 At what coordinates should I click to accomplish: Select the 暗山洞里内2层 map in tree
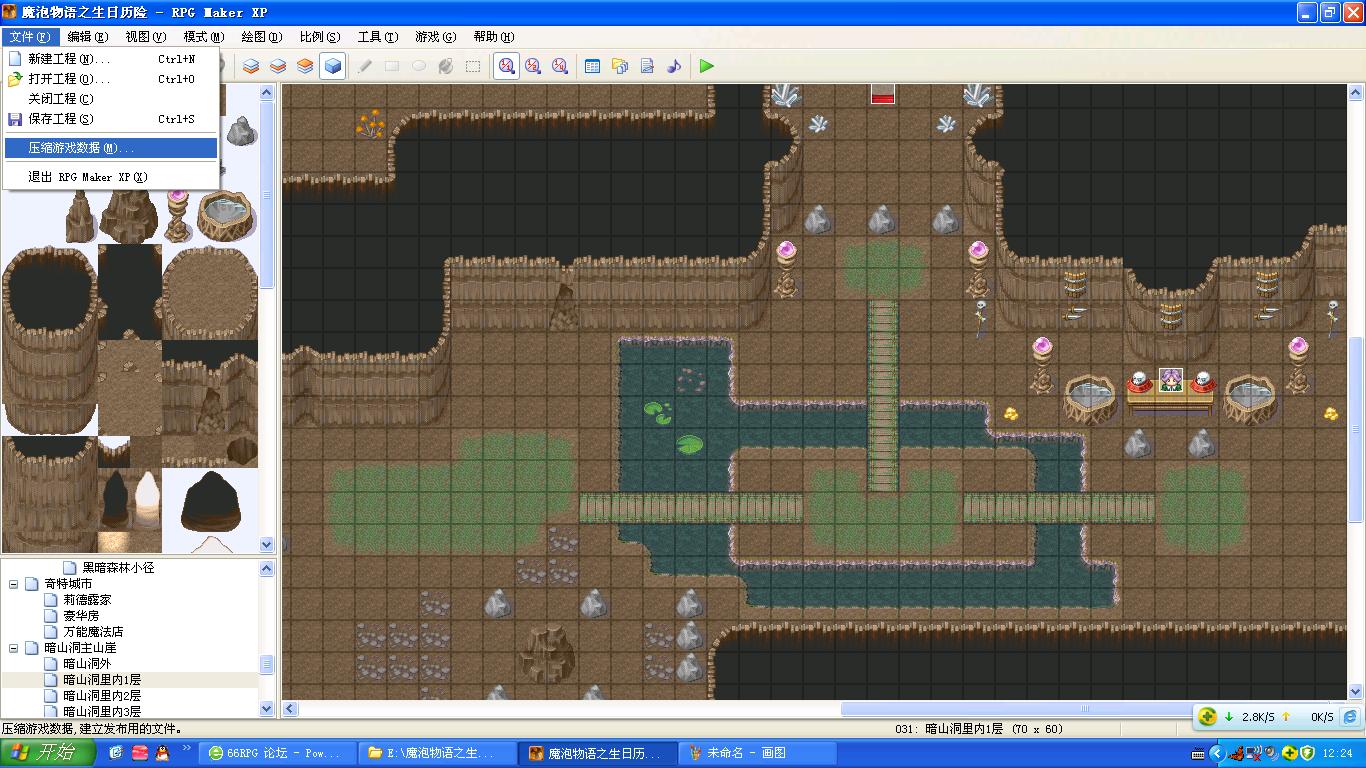click(102, 695)
